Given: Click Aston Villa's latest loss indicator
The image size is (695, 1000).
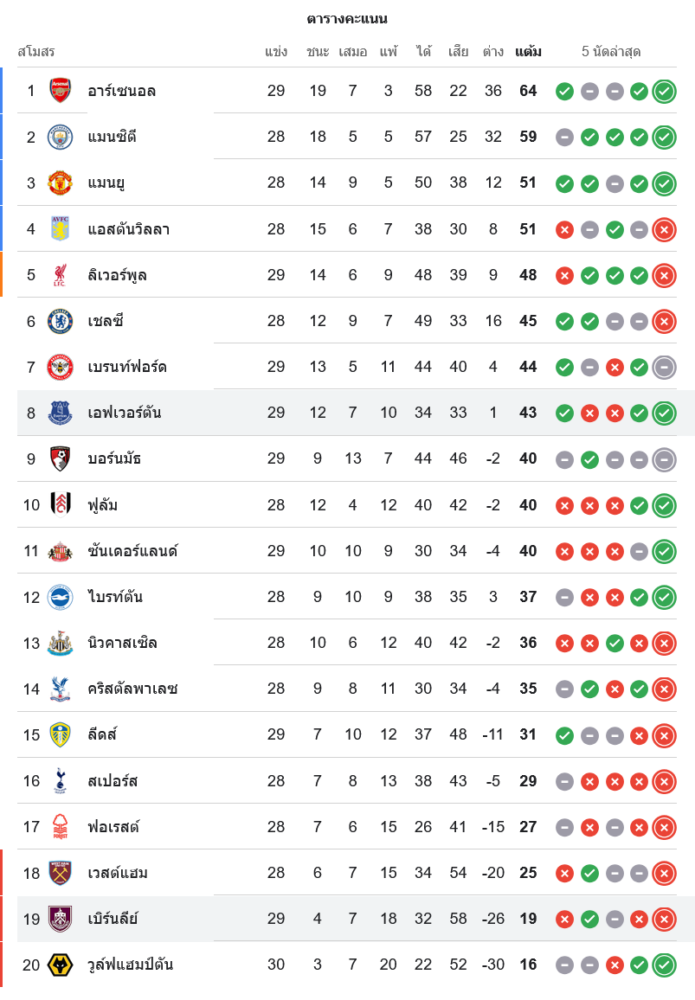Looking at the screenshot, I should point(664,230).
